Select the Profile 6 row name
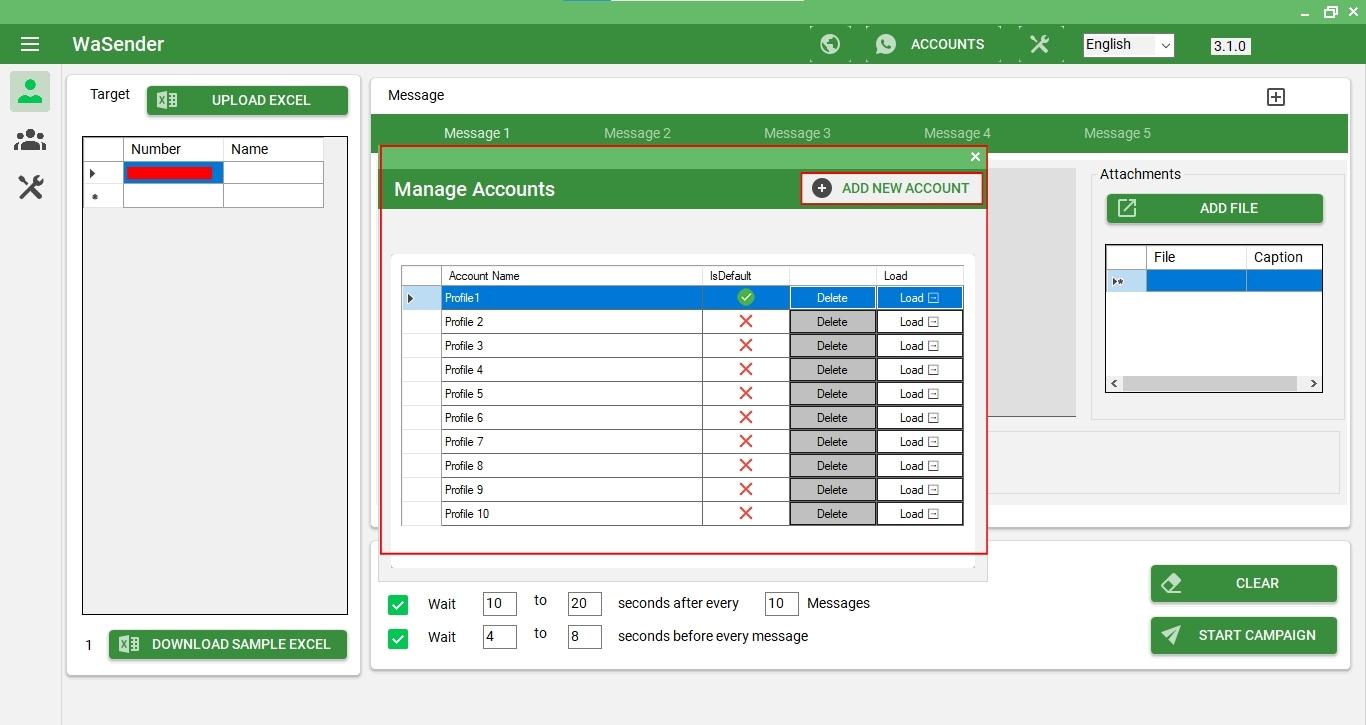 (571, 418)
